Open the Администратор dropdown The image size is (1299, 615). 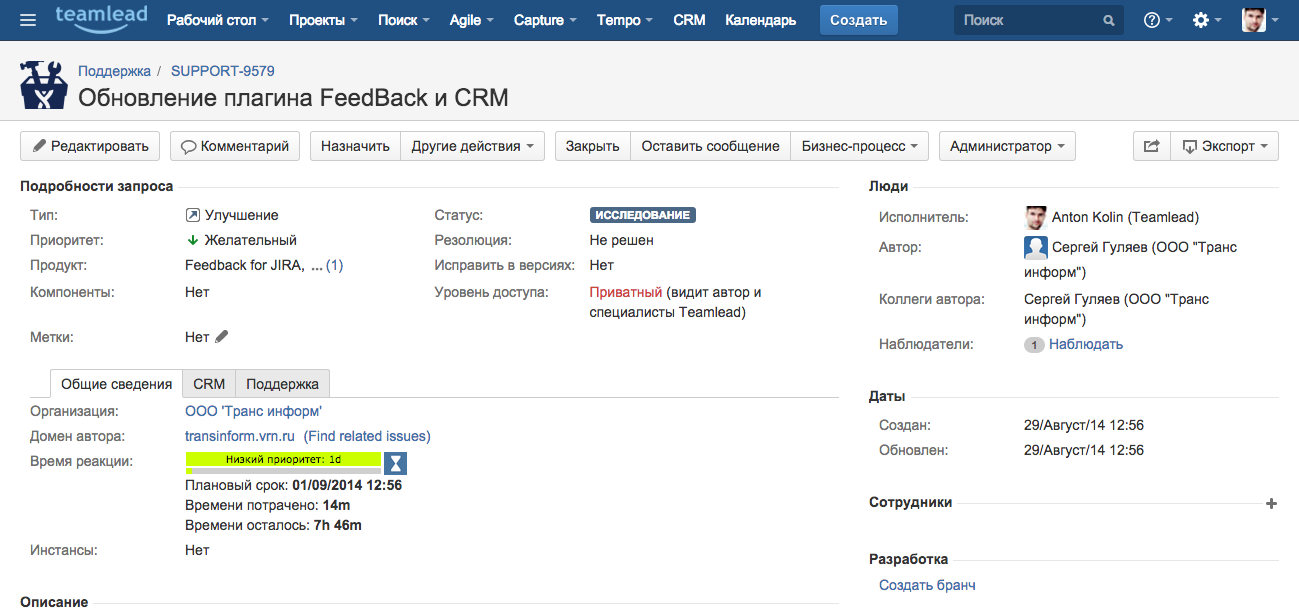1007,146
